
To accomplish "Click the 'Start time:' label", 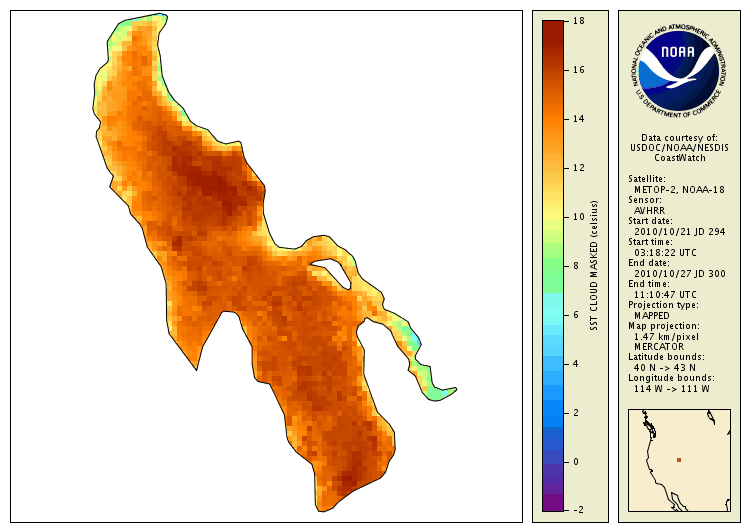I will tap(651, 242).
